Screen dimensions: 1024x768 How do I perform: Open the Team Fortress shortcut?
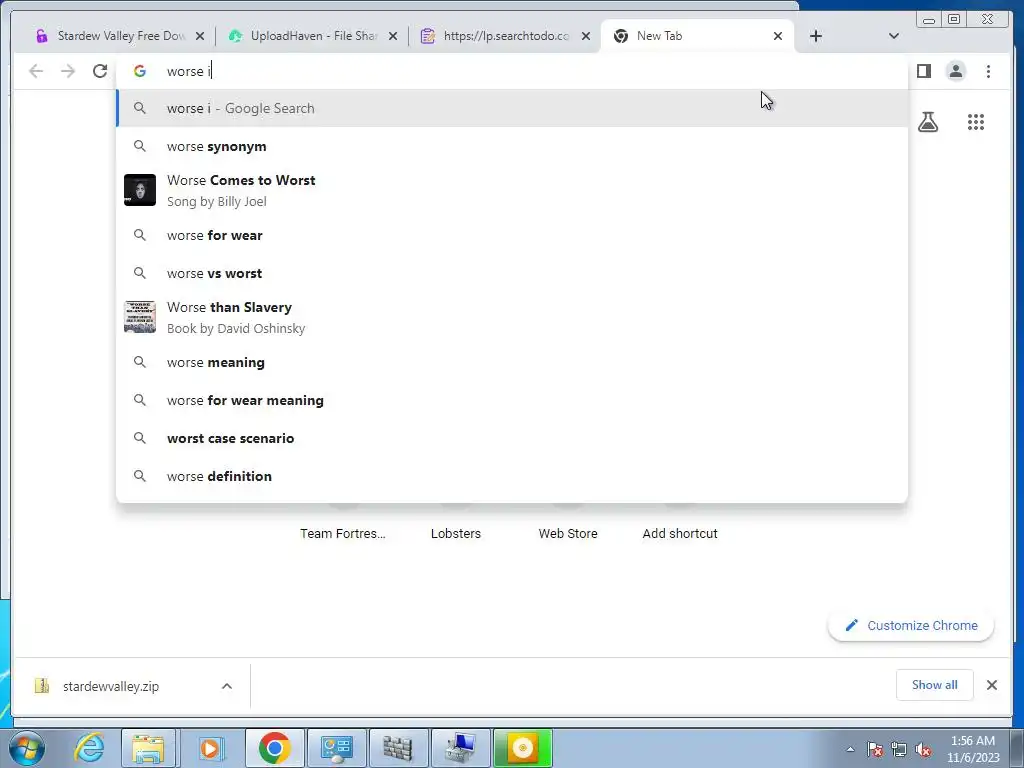343,533
